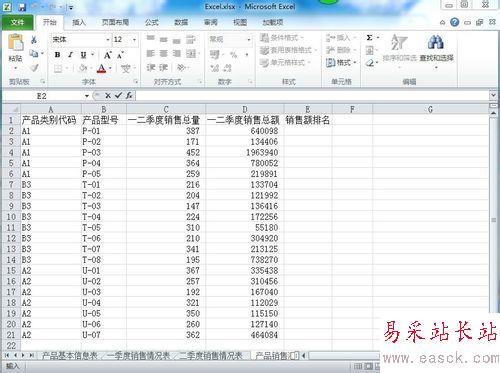Image resolution: width=500 pixels, height=373 pixels.
Task: Switch to the Review tab
Action: pos(211,22)
